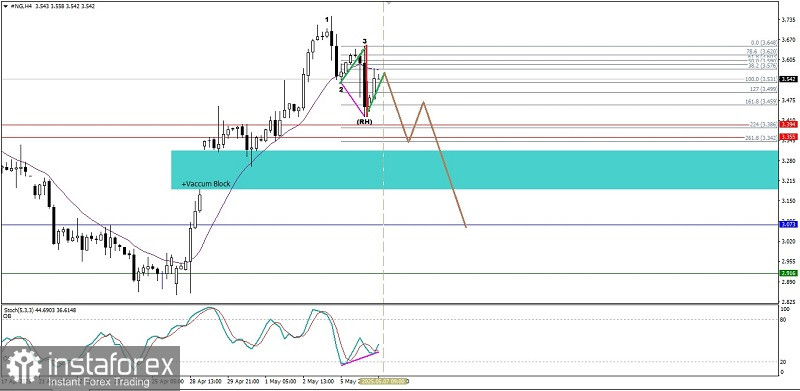The image size is (800, 391).
Task: Select the Fibonacci 161.8 level label
Action: pos(762,102)
